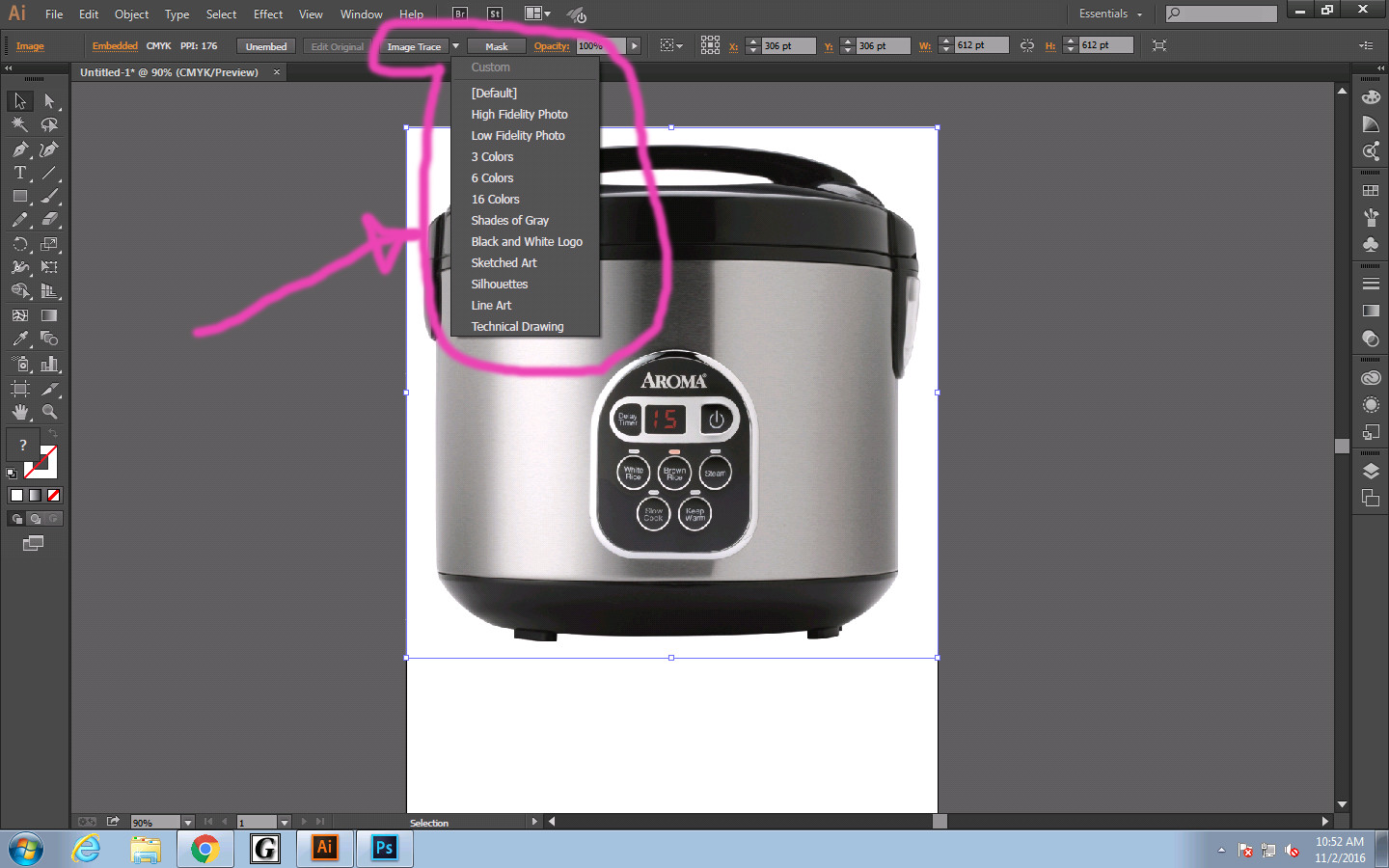Open the Brushes panel icon
The height and width of the screenshot is (868, 1389).
(x=1371, y=218)
